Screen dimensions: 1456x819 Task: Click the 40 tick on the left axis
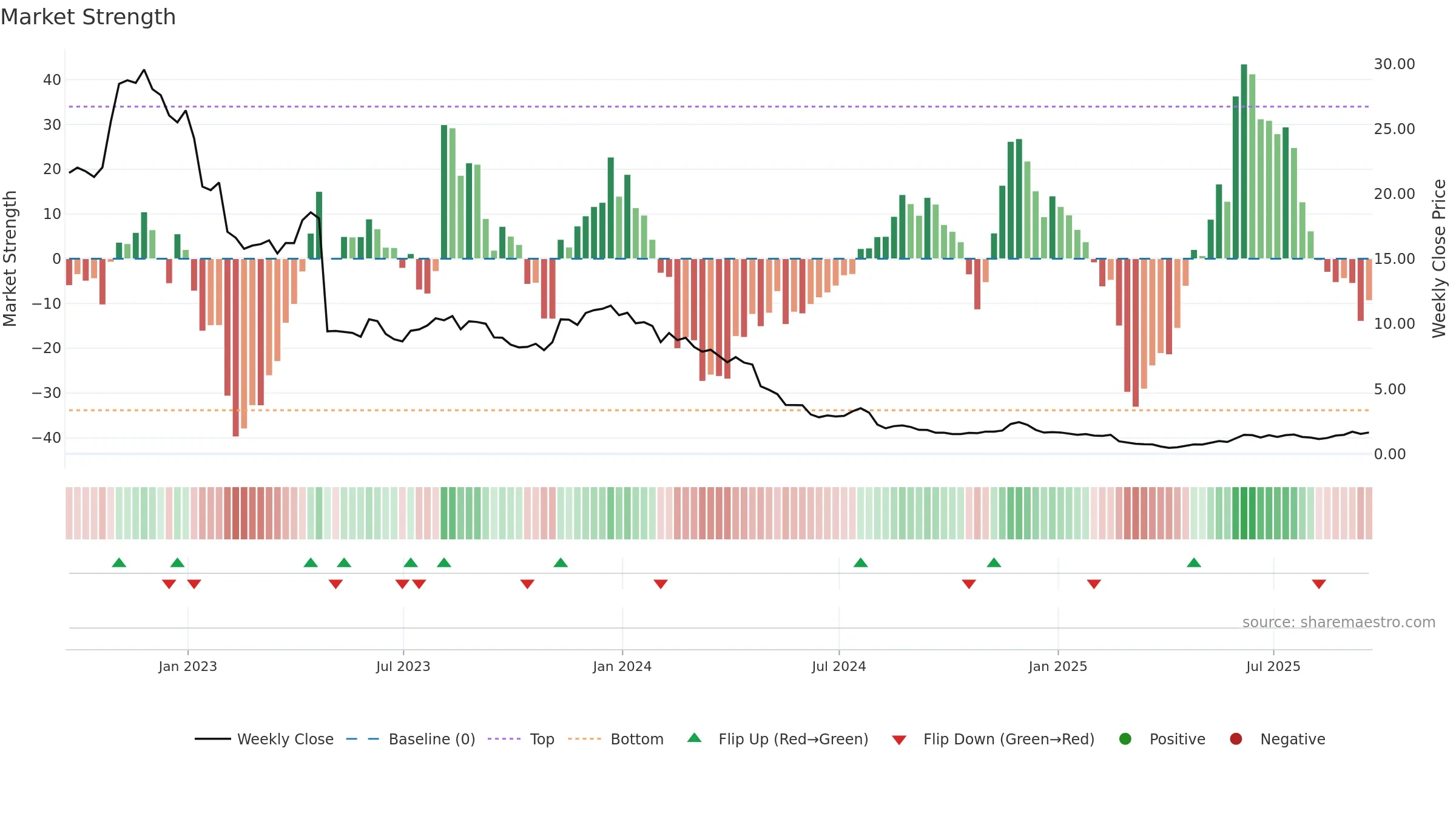52,80
